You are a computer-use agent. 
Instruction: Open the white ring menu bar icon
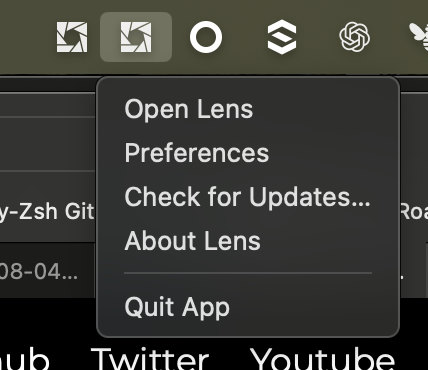(206, 37)
